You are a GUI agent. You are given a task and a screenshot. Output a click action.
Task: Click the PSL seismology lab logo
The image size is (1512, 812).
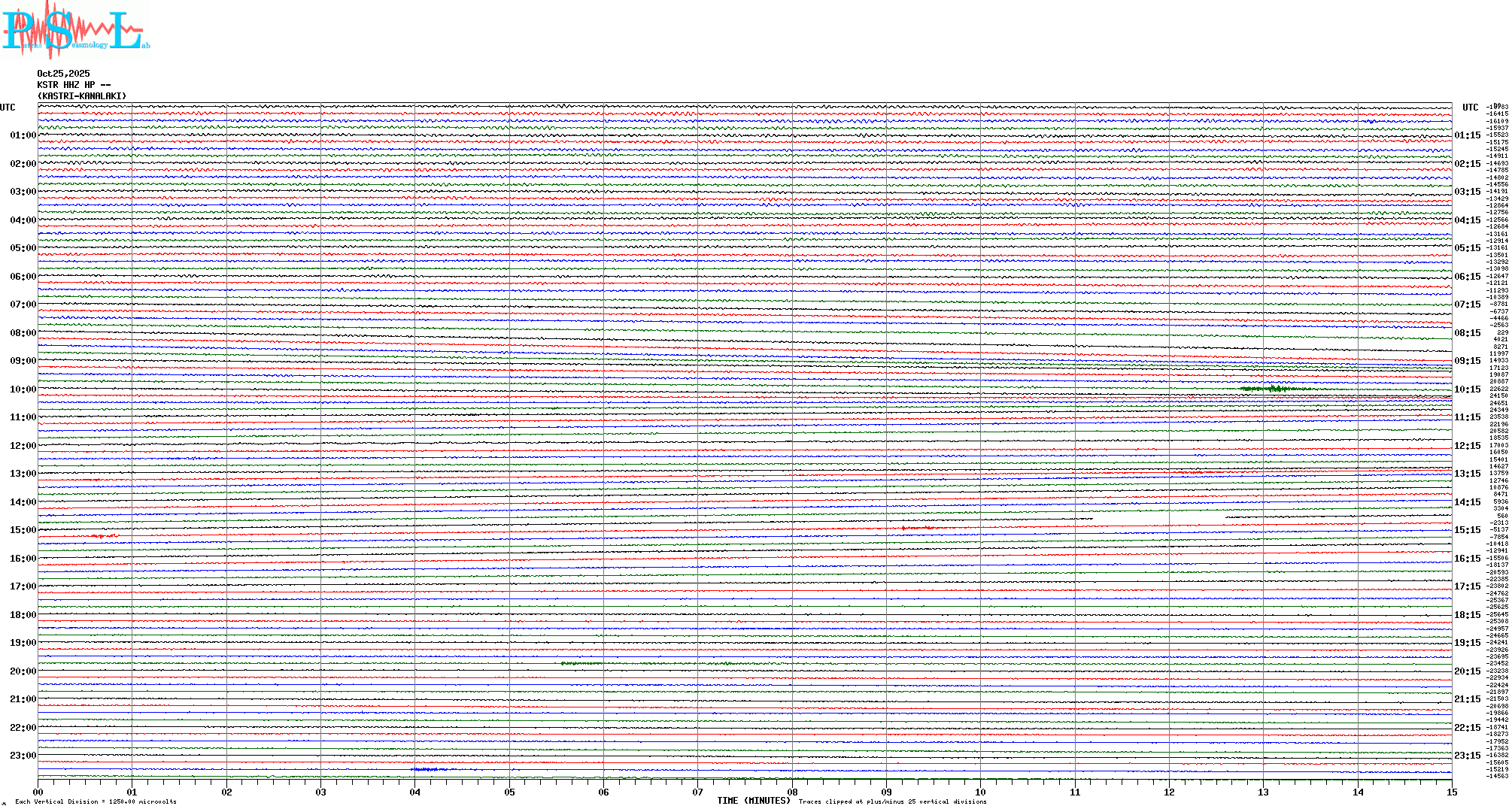click(75, 30)
